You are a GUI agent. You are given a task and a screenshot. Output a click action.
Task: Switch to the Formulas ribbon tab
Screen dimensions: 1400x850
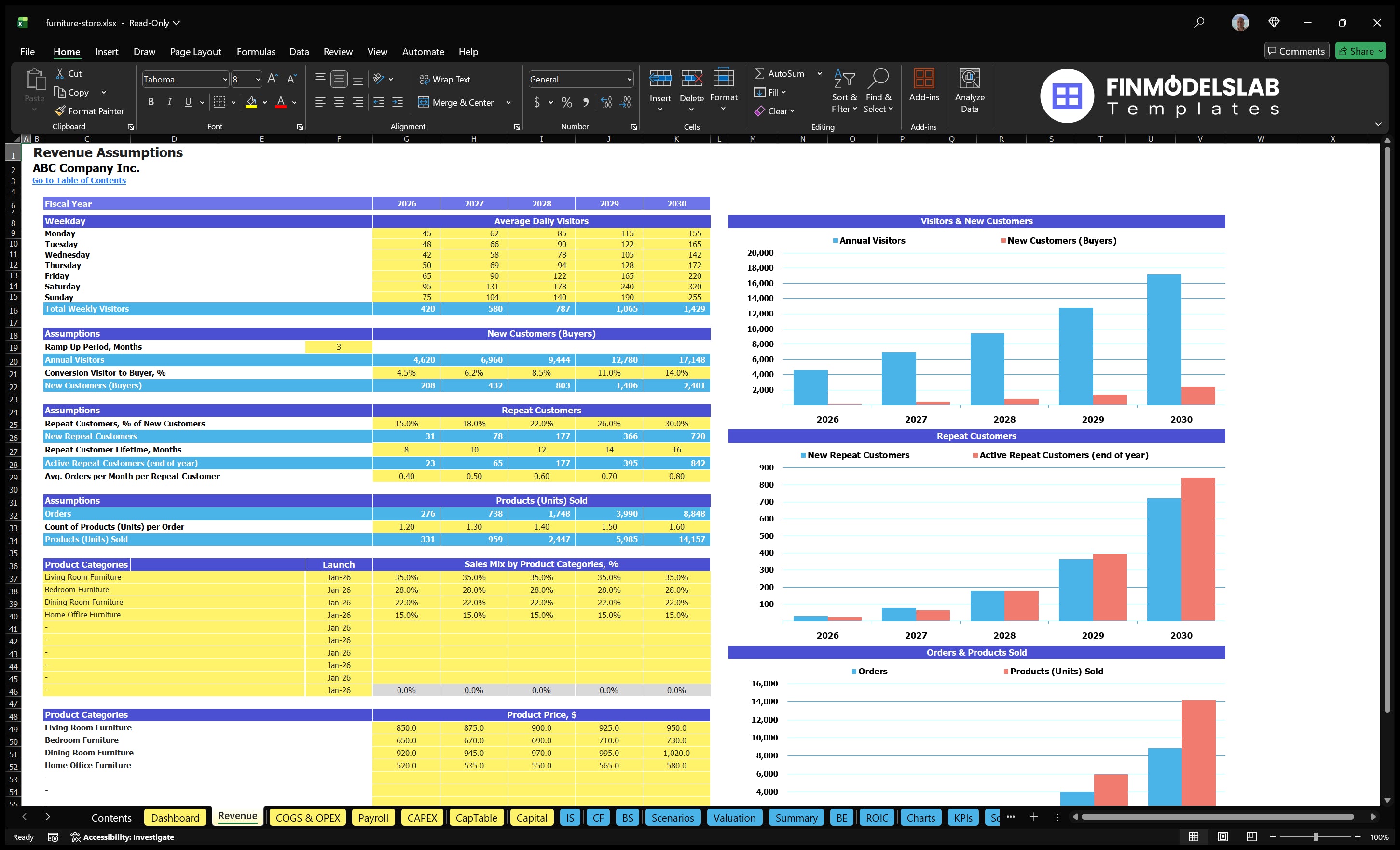click(256, 52)
